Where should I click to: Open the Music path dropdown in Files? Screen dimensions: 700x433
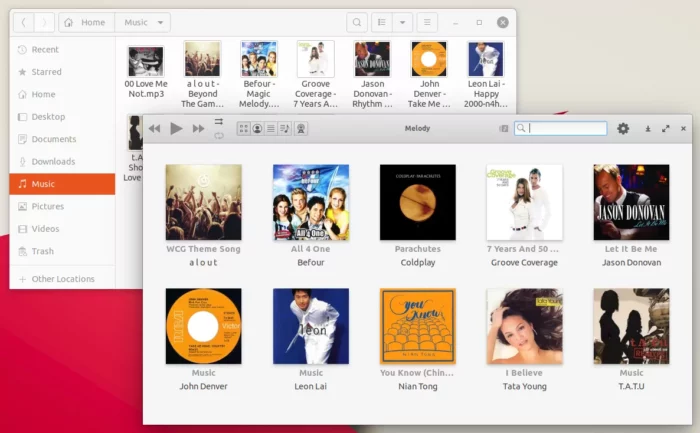[x=143, y=22]
